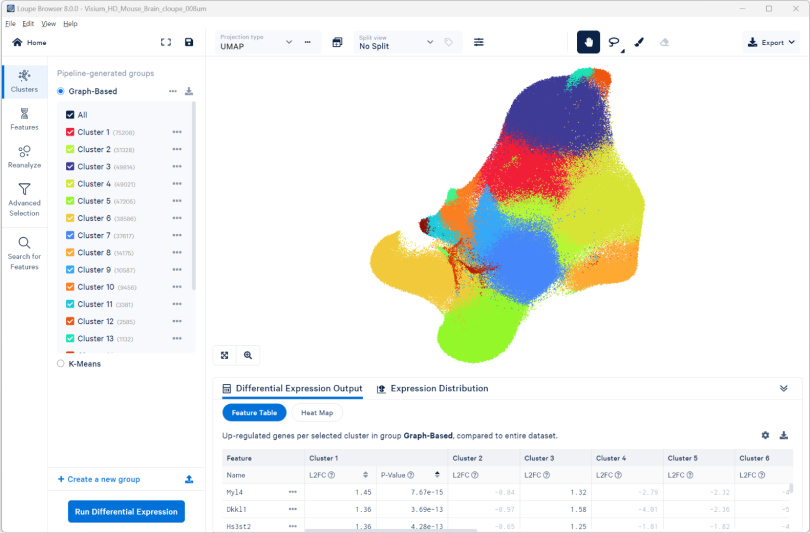Toggle the All clusters checkbox

point(70,115)
